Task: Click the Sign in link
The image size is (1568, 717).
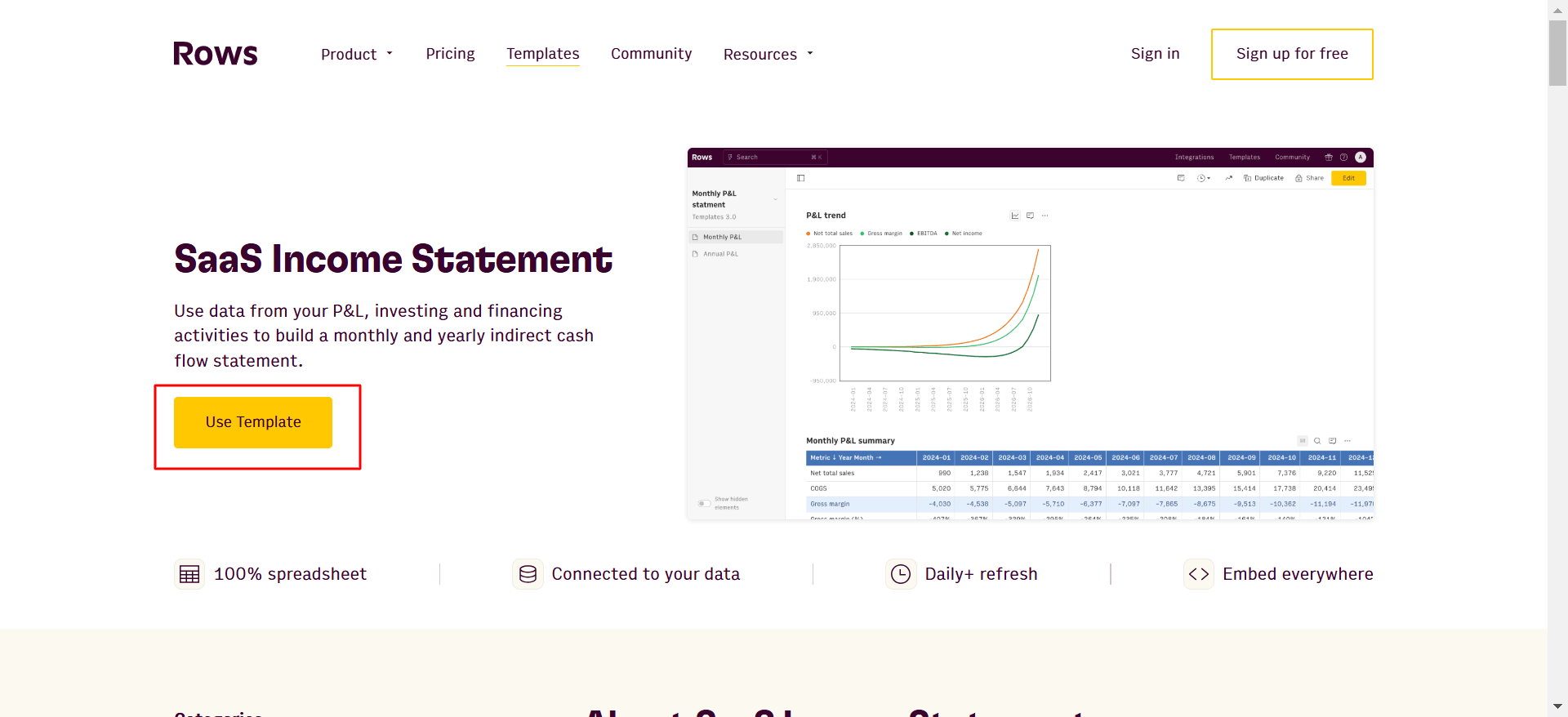Action: coord(1156,54)
